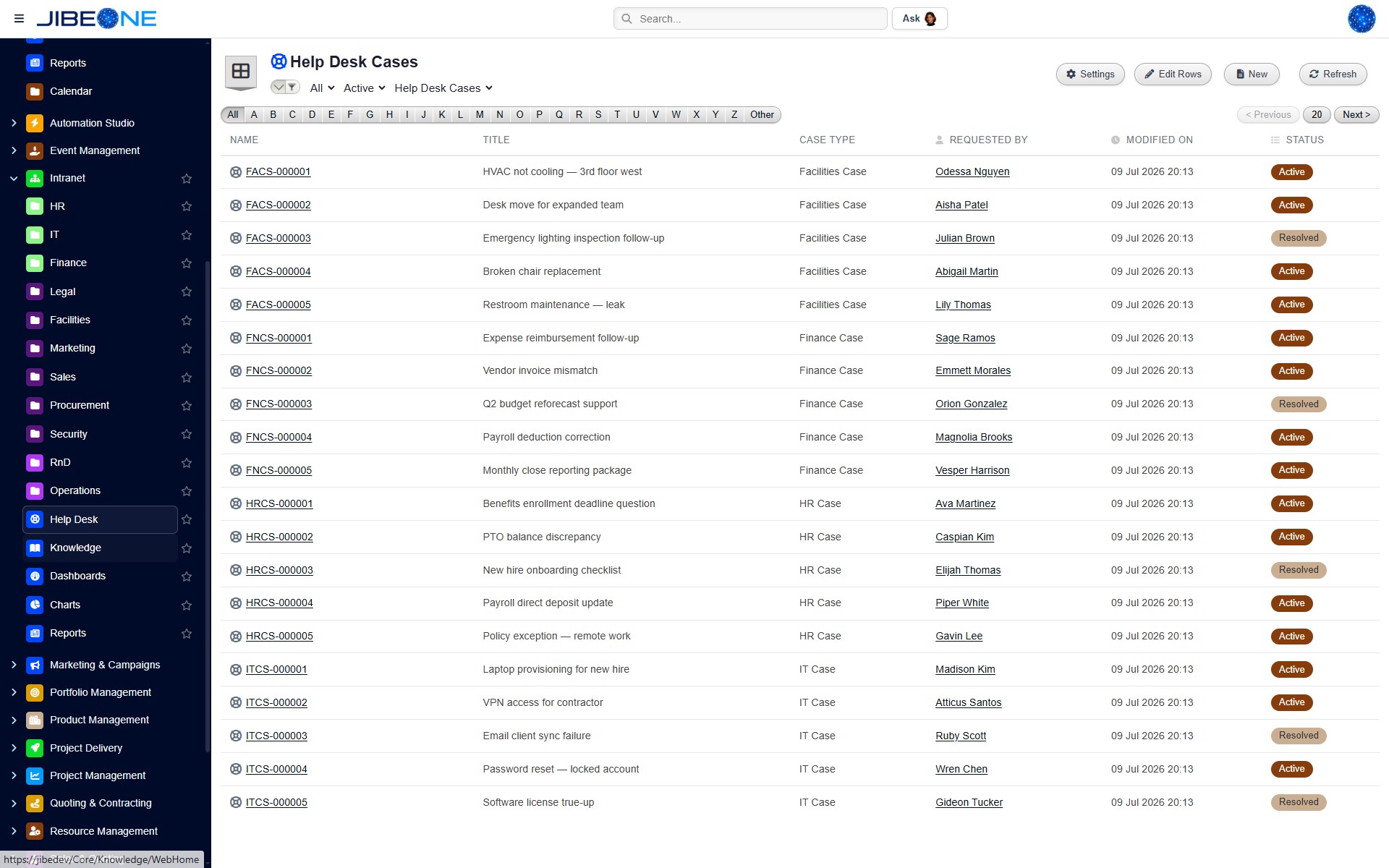The height and width of the screenshot is (868, 1389).
Task: Expand the Event Management section
Action: point(14,150)
